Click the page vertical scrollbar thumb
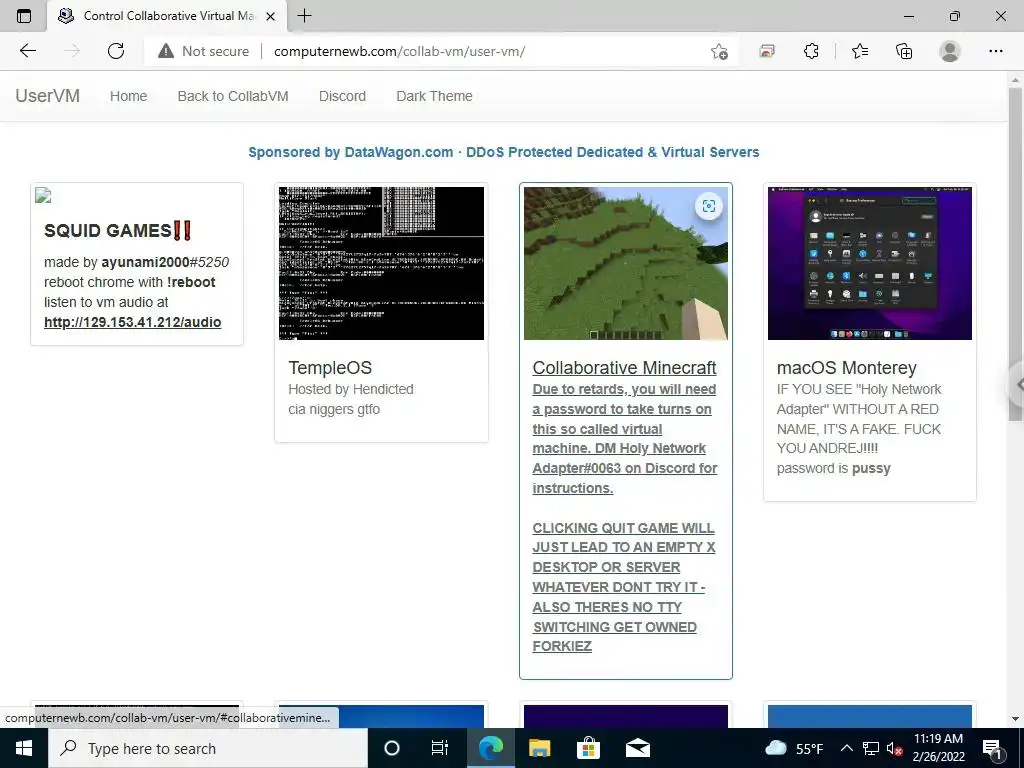This screenshot has width=1024, height=768. [x=1015, y=253]
